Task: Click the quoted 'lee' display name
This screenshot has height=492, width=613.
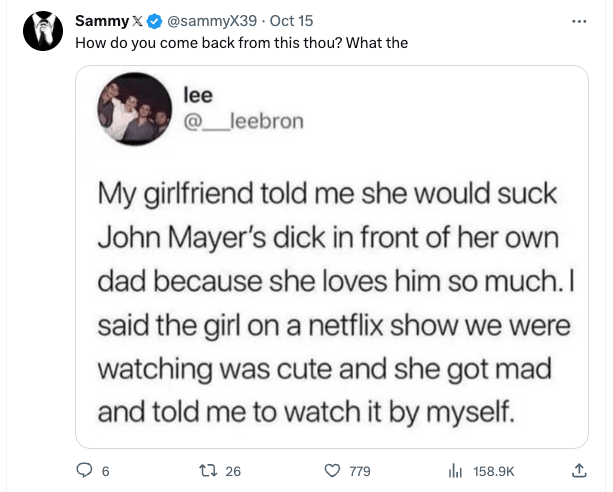Action: tap(198, 95)
